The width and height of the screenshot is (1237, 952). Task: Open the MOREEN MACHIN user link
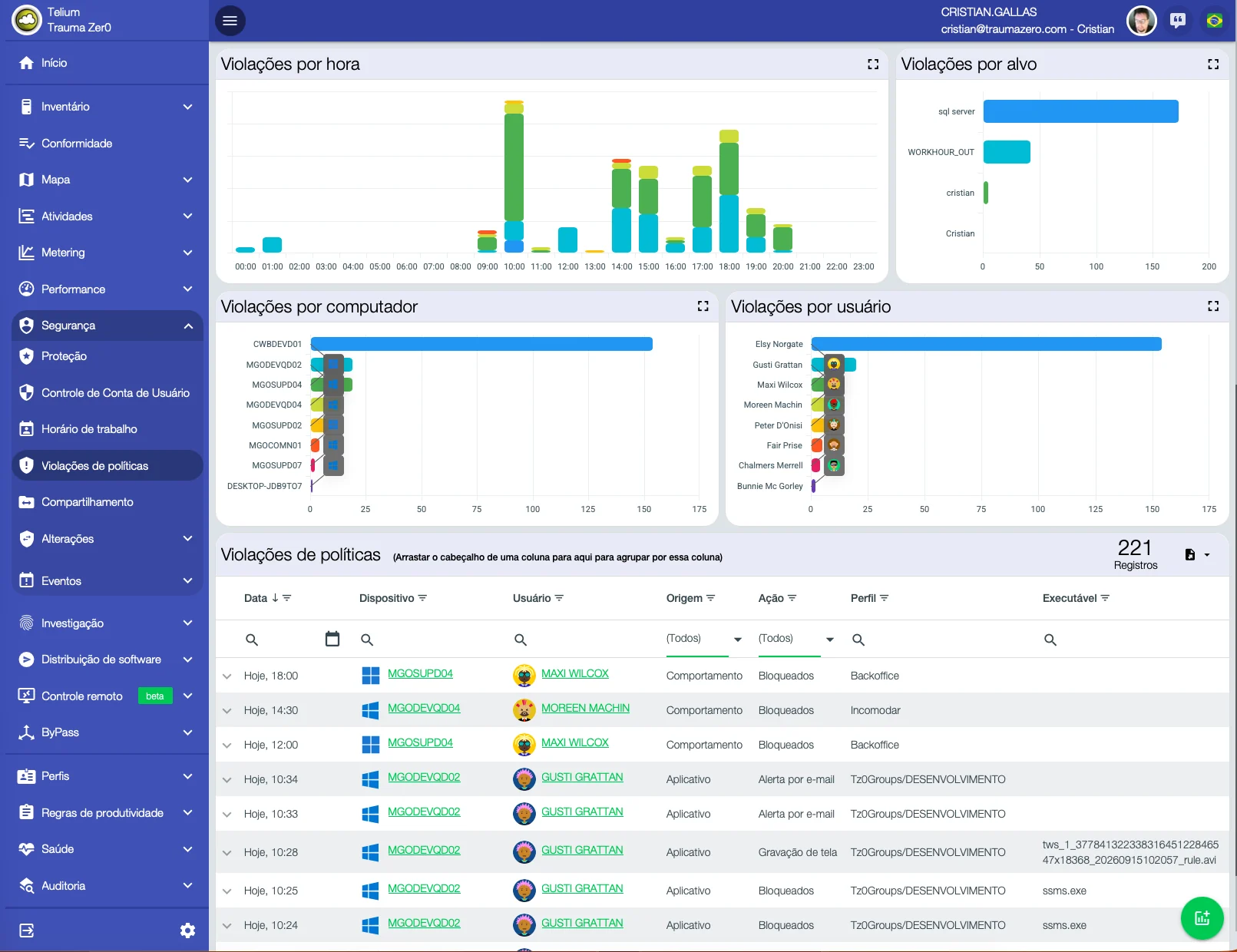(585, 708)
